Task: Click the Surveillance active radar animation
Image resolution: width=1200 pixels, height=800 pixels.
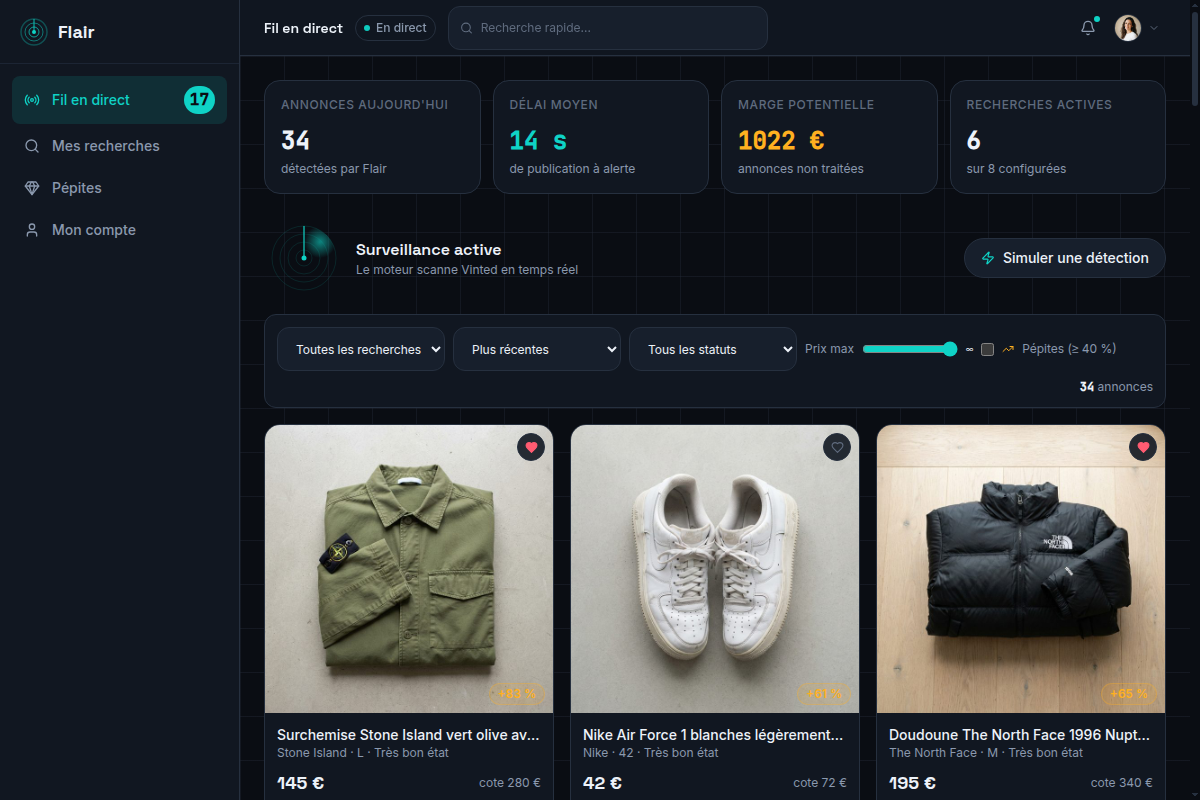Action: point(304,258)
